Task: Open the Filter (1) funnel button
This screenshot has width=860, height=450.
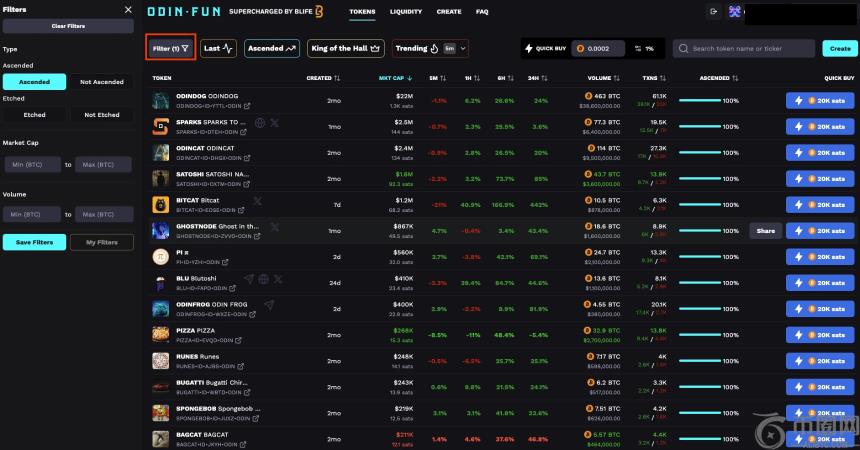Action: click(x=170, y=48)
